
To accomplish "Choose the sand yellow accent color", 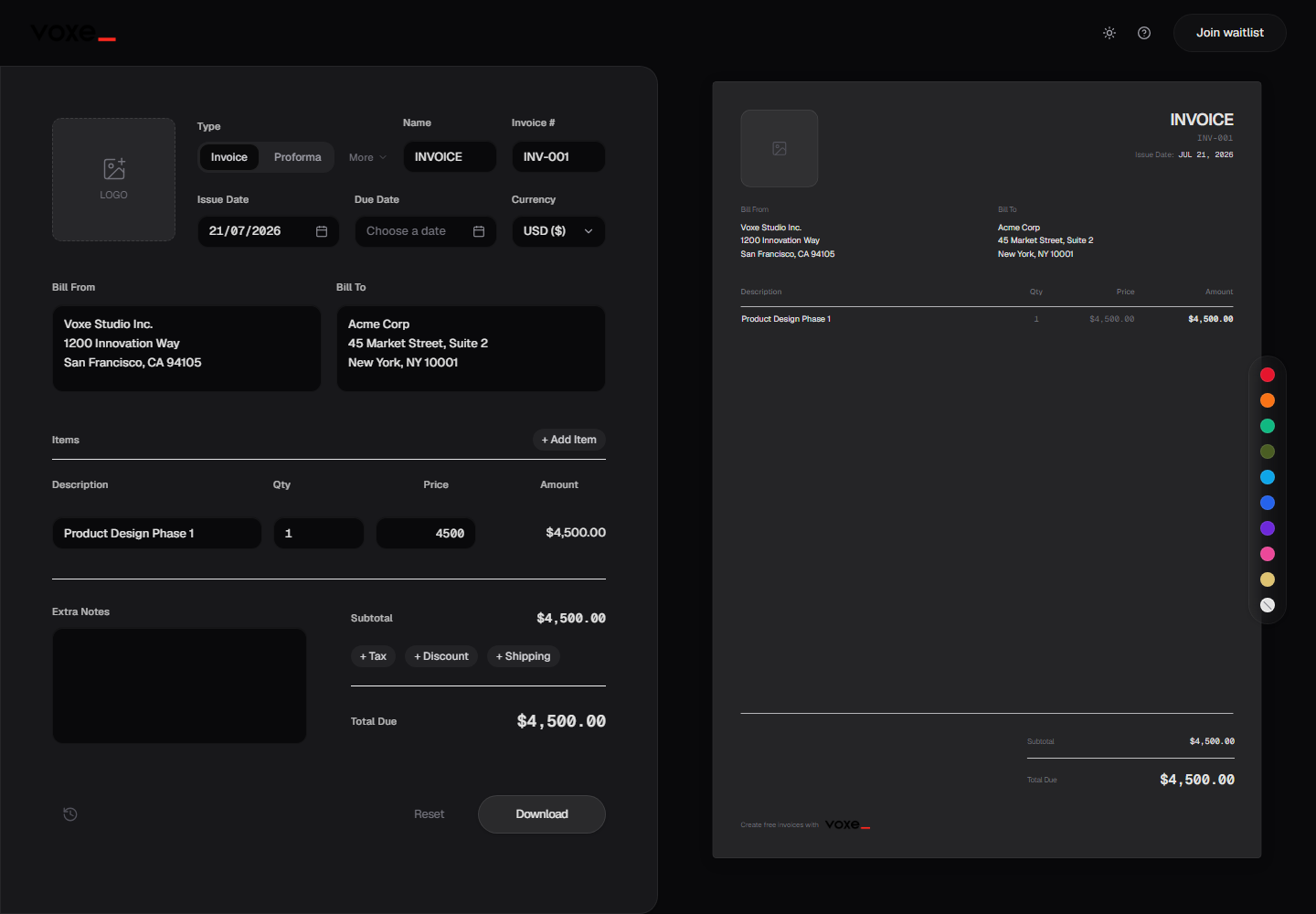I will (1268, 579).
